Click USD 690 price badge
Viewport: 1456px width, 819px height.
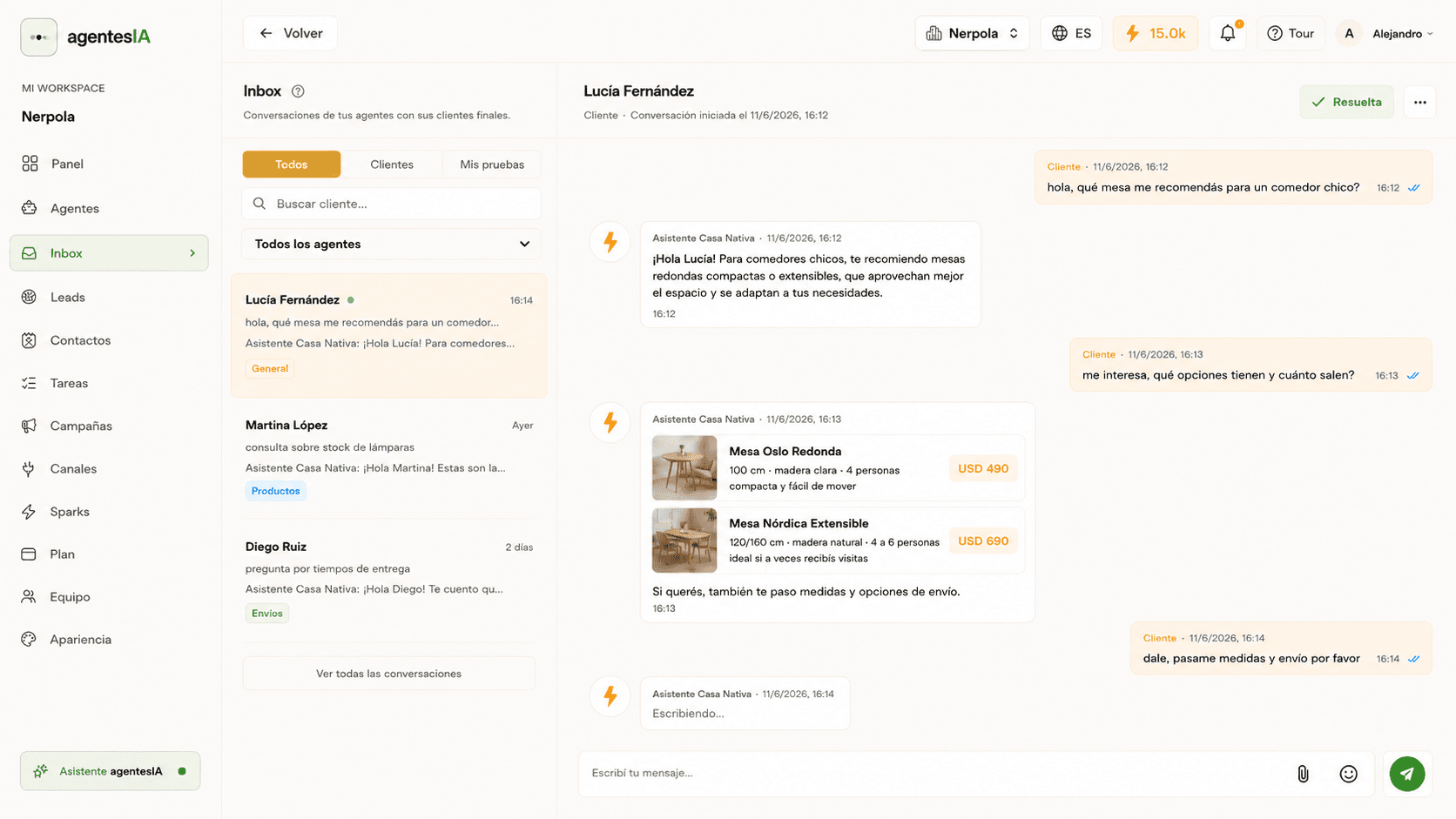tap(983, 540)
